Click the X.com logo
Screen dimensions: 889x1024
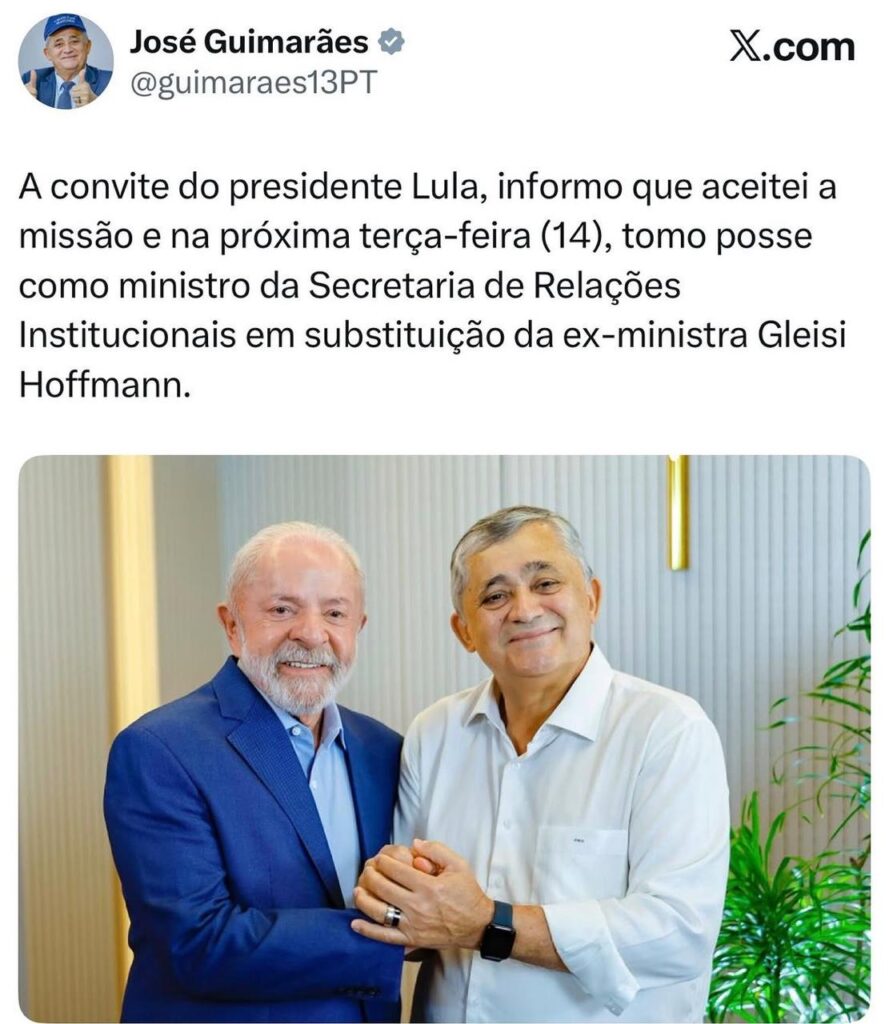(x=792, y=47)
